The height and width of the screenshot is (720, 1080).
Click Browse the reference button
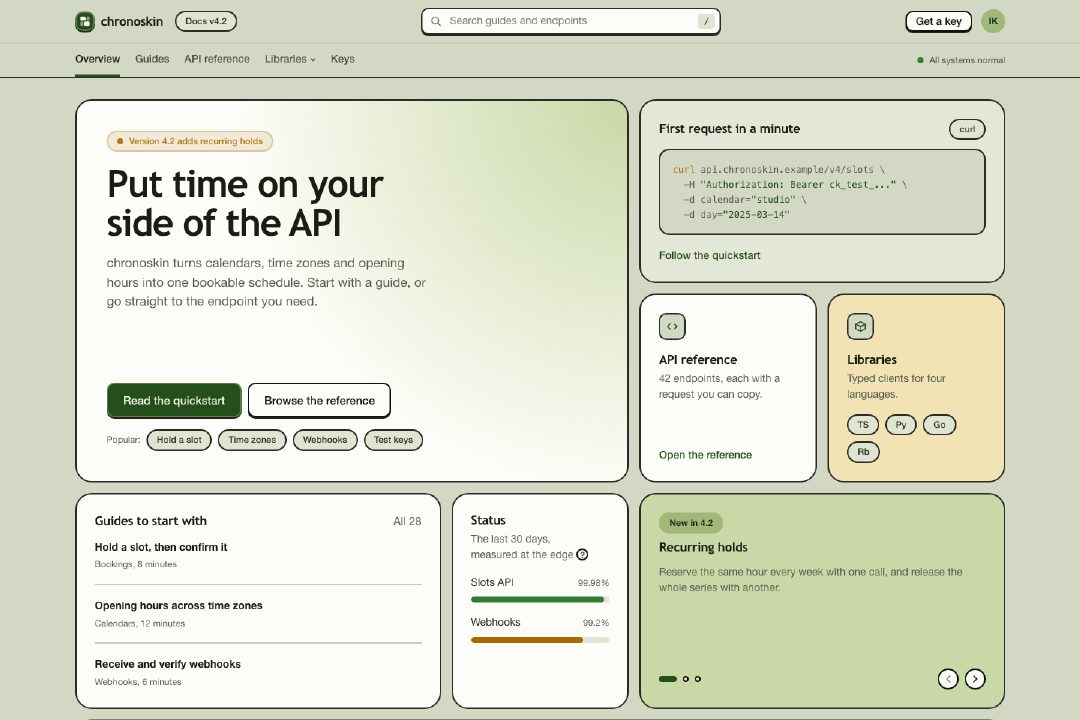(x=319, y=400)
